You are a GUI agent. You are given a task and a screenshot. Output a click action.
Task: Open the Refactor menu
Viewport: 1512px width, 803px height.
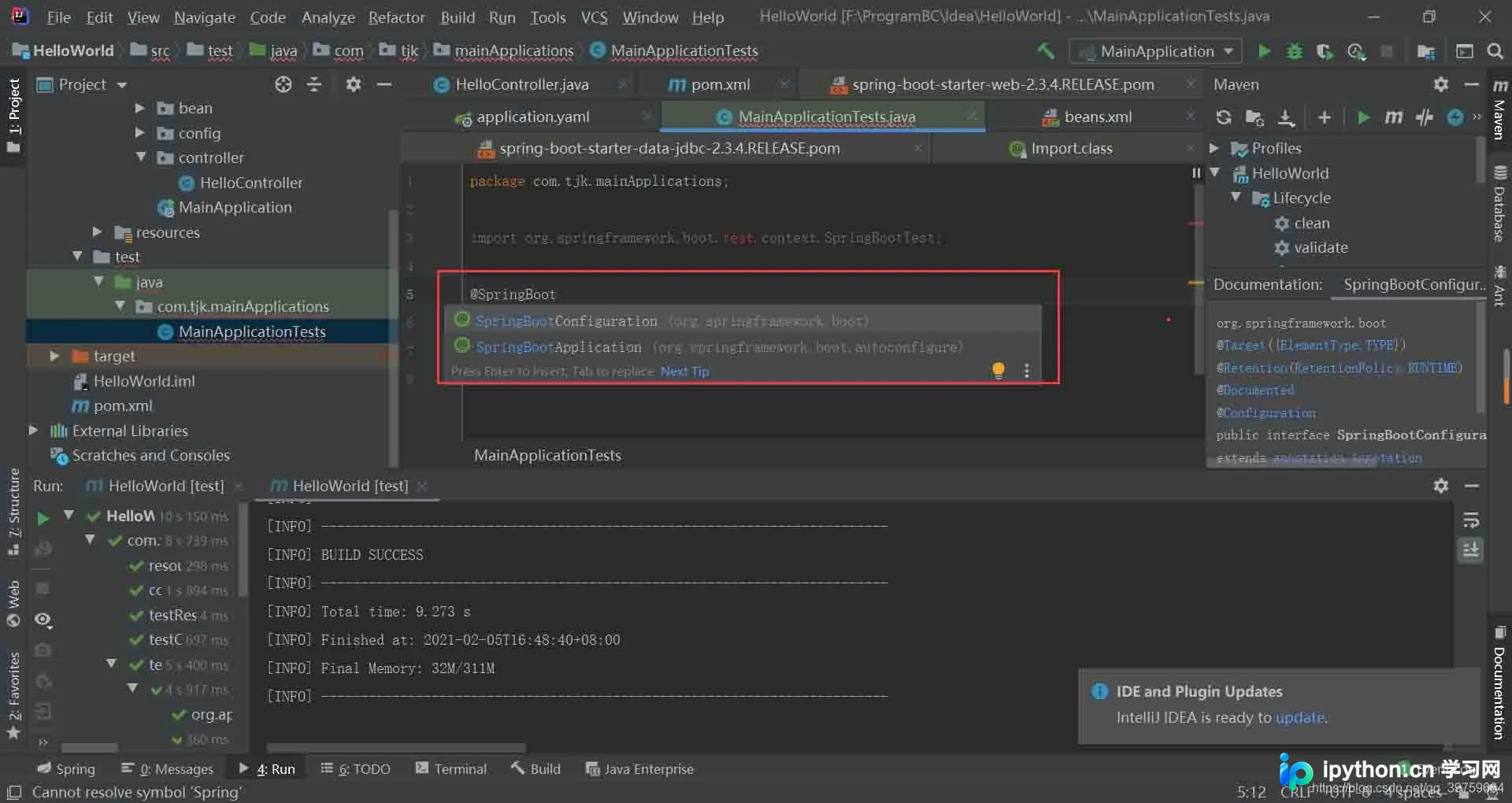tap(396, 17)
